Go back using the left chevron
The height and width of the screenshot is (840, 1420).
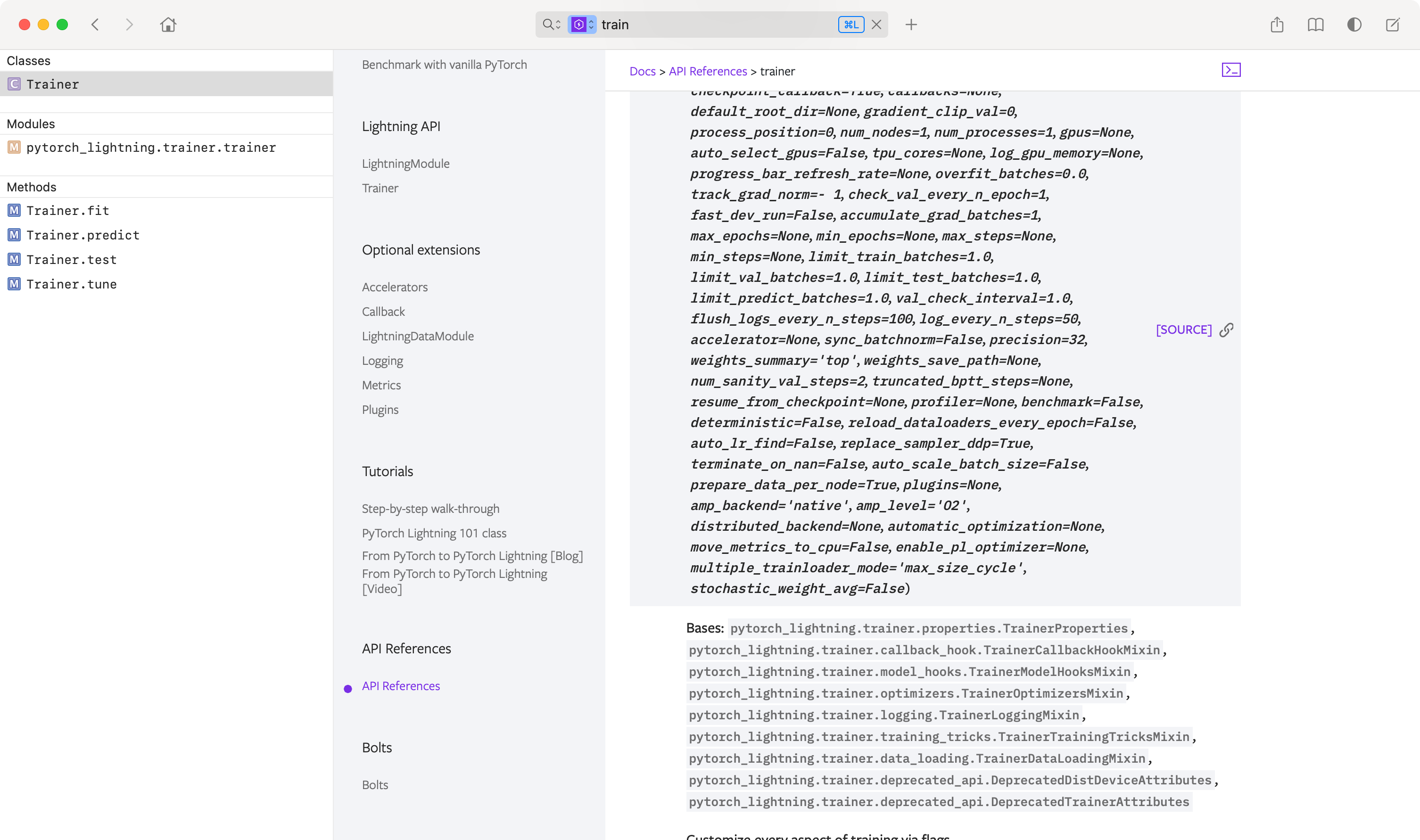(95, 25)
